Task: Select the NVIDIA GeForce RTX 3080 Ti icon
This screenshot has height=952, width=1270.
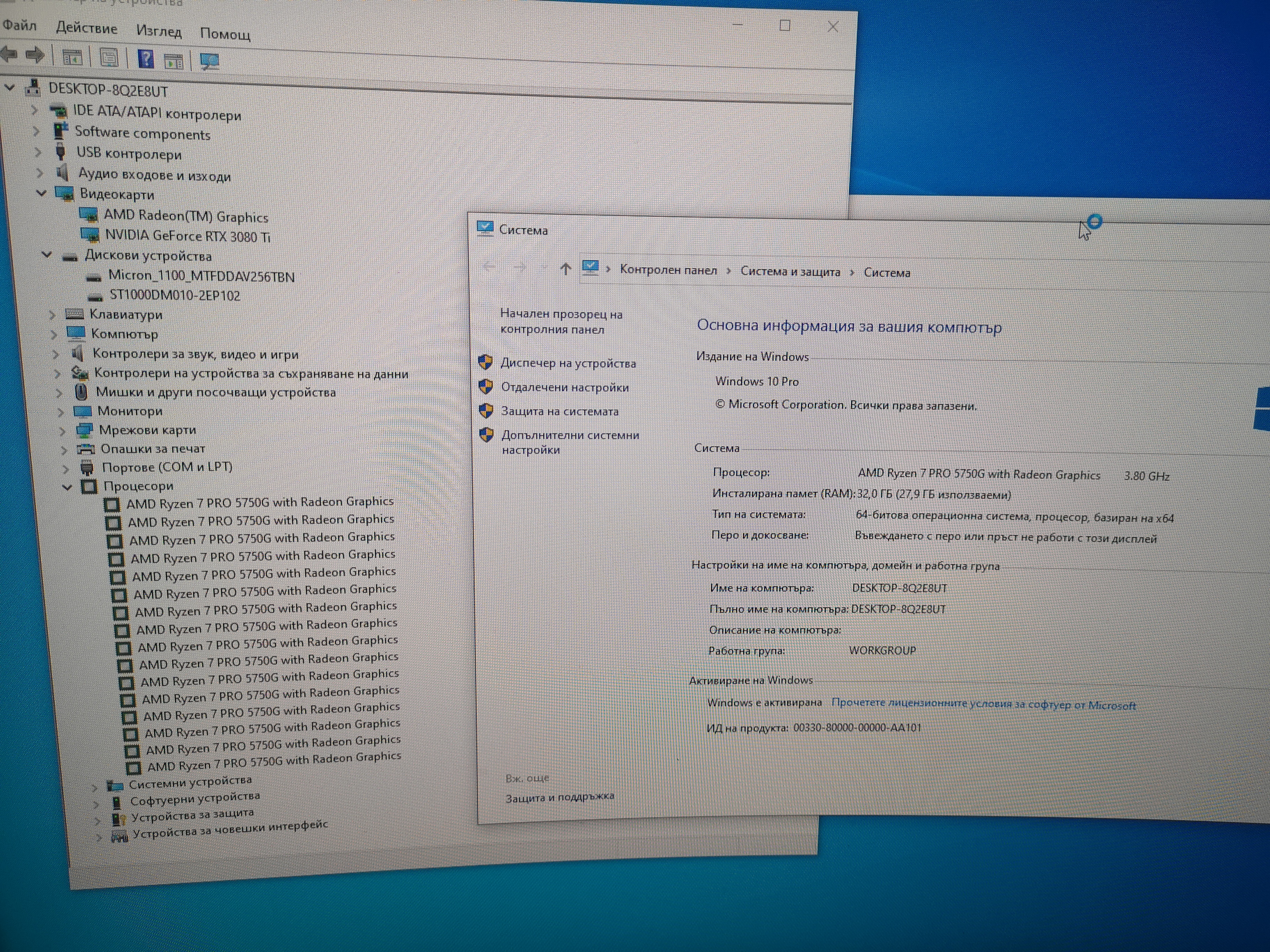Action: click(x=90, y=234)
